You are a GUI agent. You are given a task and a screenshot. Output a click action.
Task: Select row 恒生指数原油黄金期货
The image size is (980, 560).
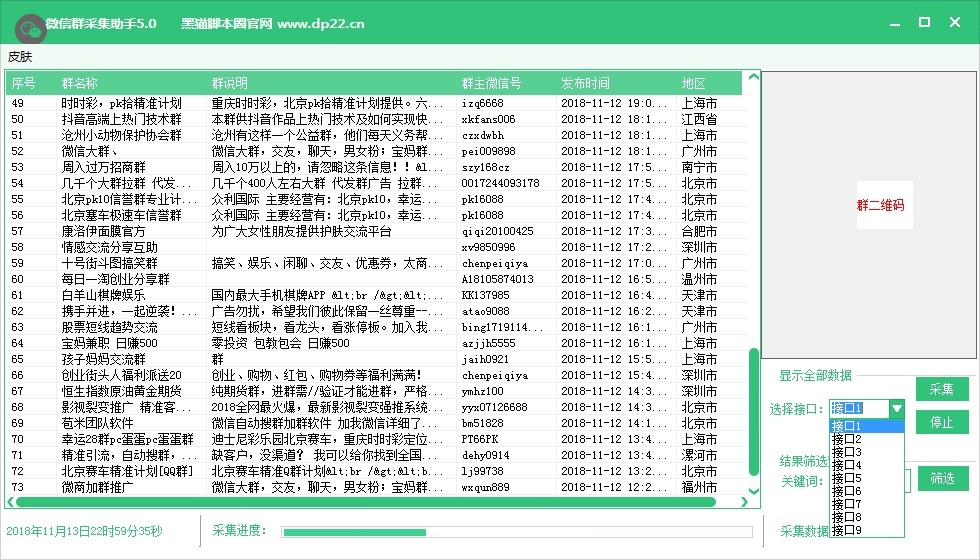click(x=378, y=391)
